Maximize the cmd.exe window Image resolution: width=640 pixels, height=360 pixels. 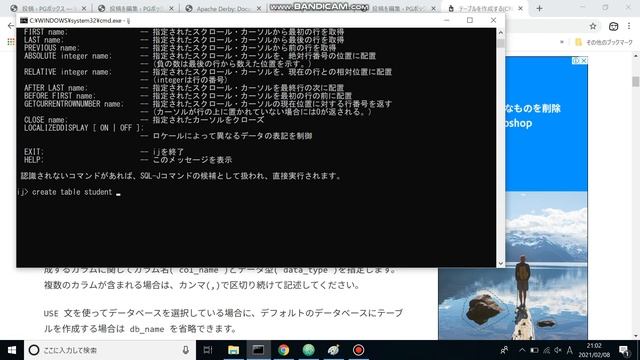470,20
